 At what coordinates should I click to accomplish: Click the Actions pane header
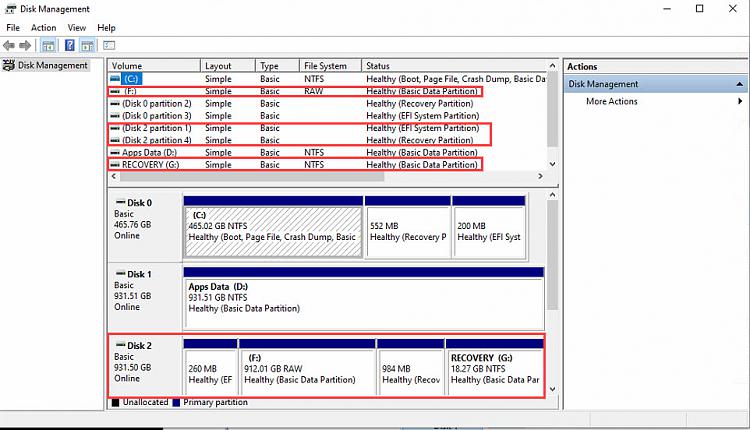[x=655, y=66]
